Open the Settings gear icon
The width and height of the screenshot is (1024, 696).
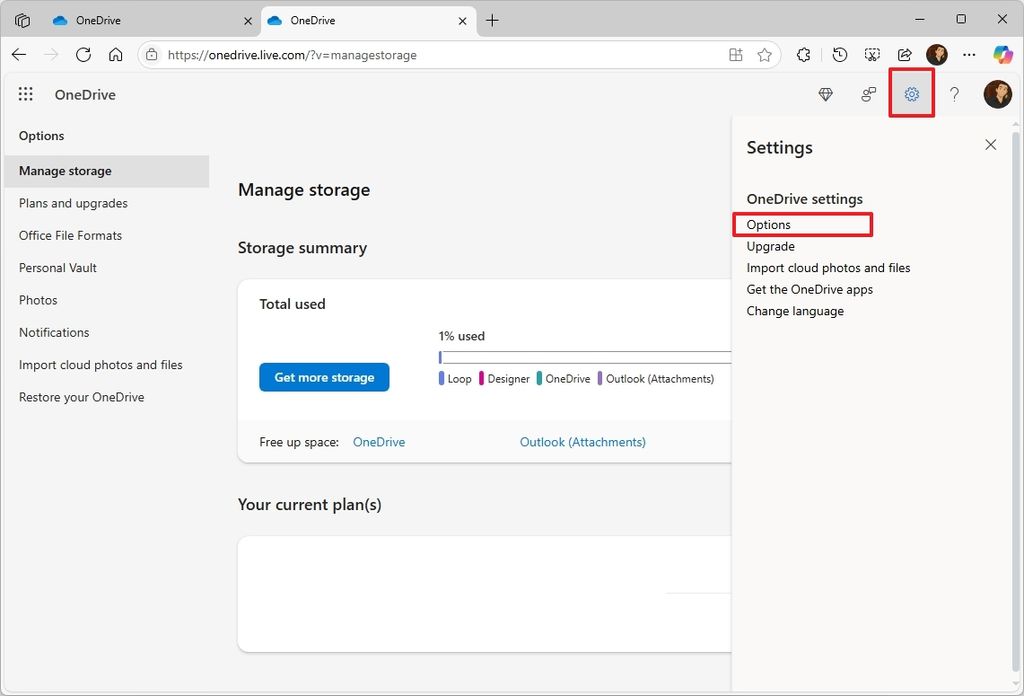coord(912,95)
